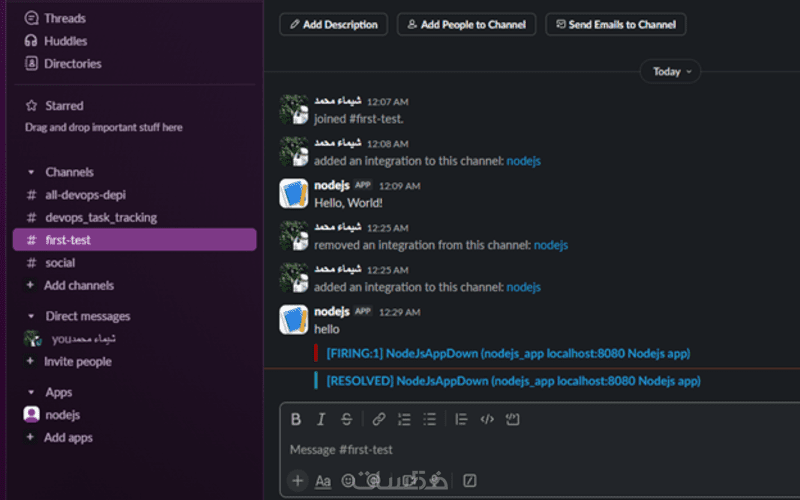Apply inline code formatting
This screenshot has width=800, height=500.
pyautogui.click(x=487, y=419)
